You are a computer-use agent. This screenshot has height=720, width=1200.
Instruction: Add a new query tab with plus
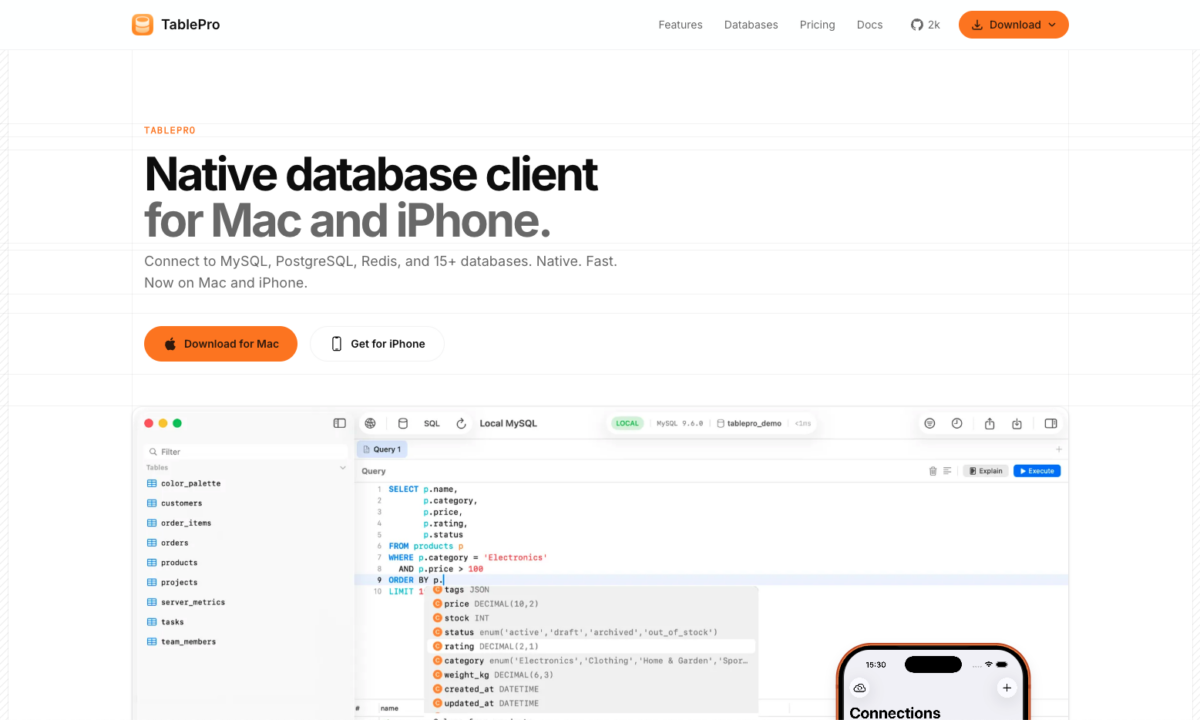pos(1059,449)
